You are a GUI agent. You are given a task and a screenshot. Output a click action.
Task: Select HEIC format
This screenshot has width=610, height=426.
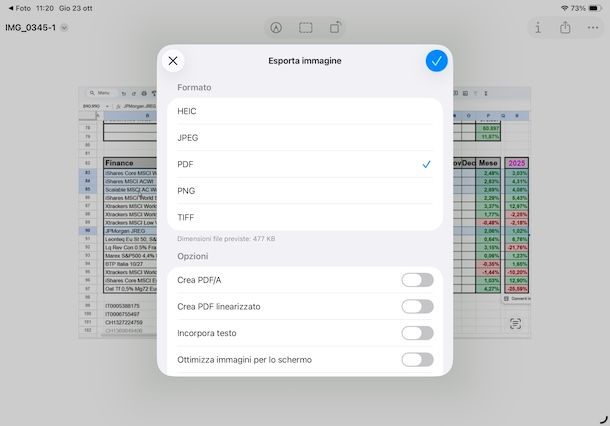pos(305,111)
